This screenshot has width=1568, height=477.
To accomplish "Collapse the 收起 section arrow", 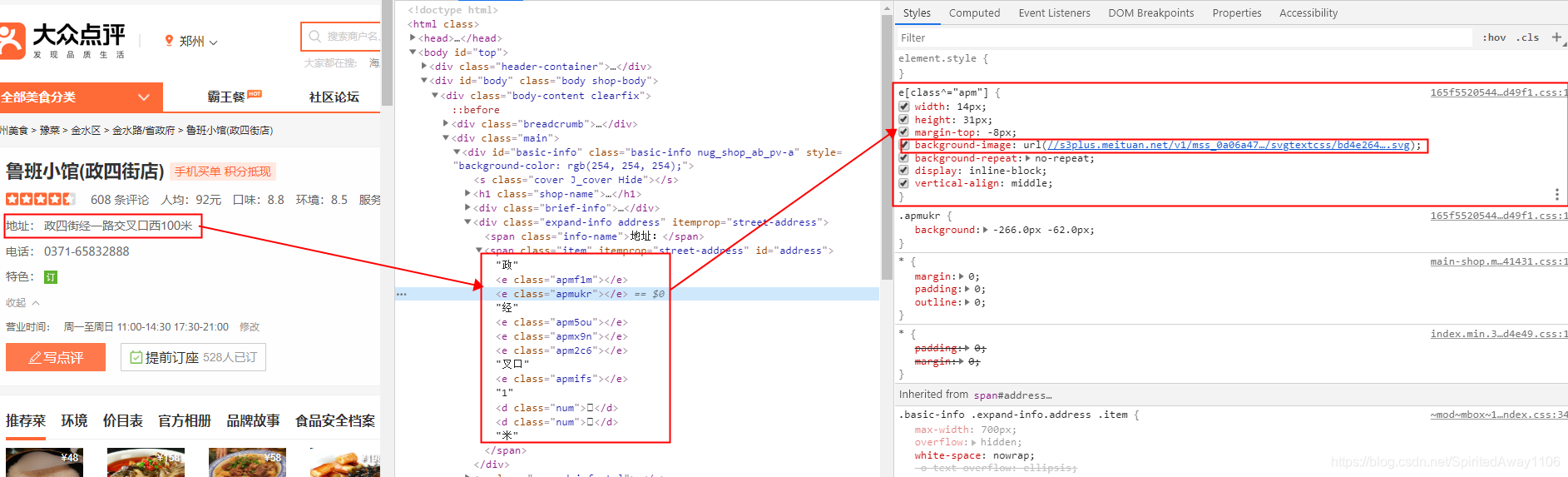I will (x=36, y=303).
